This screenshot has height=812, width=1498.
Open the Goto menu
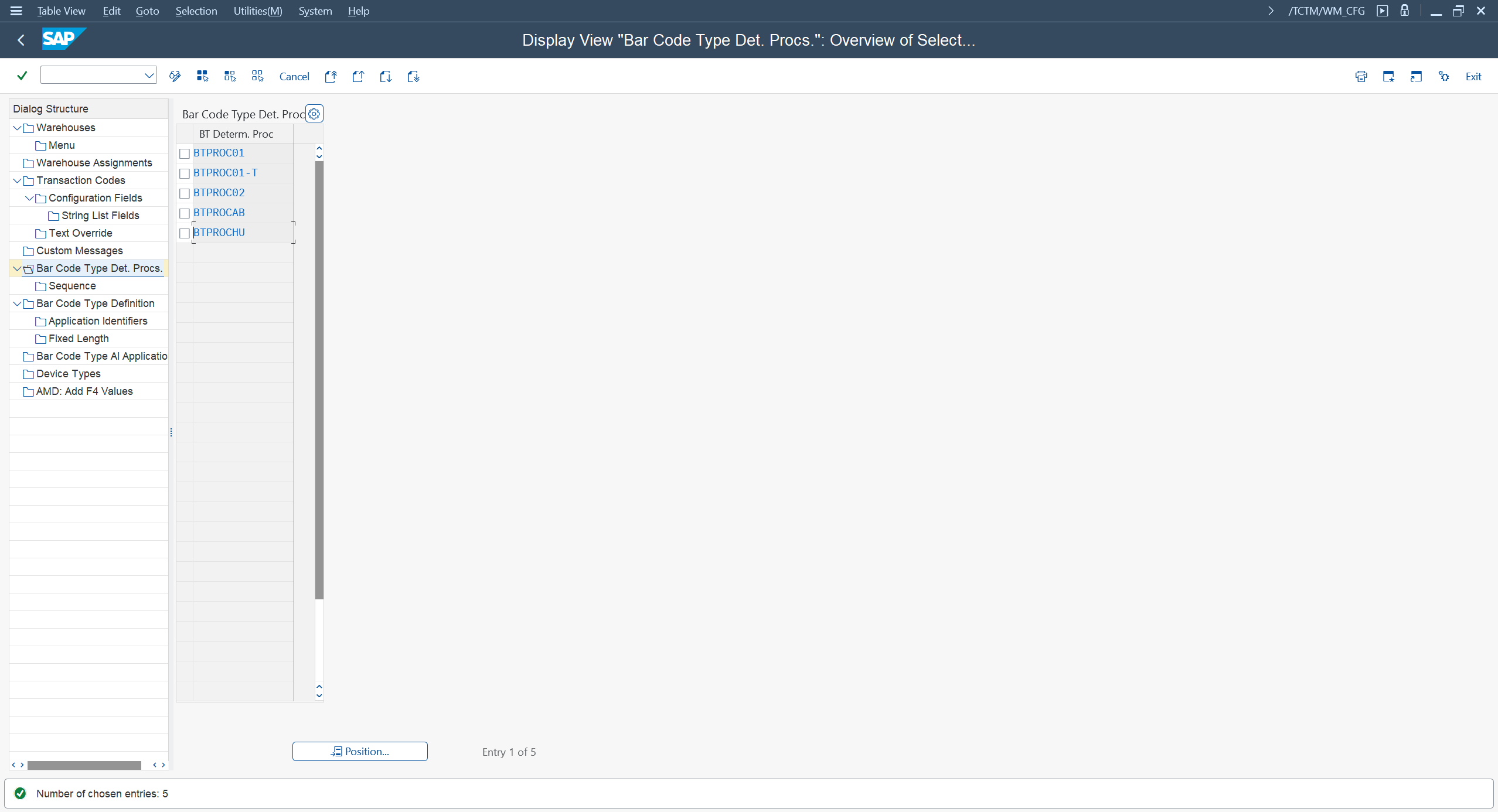147,11
